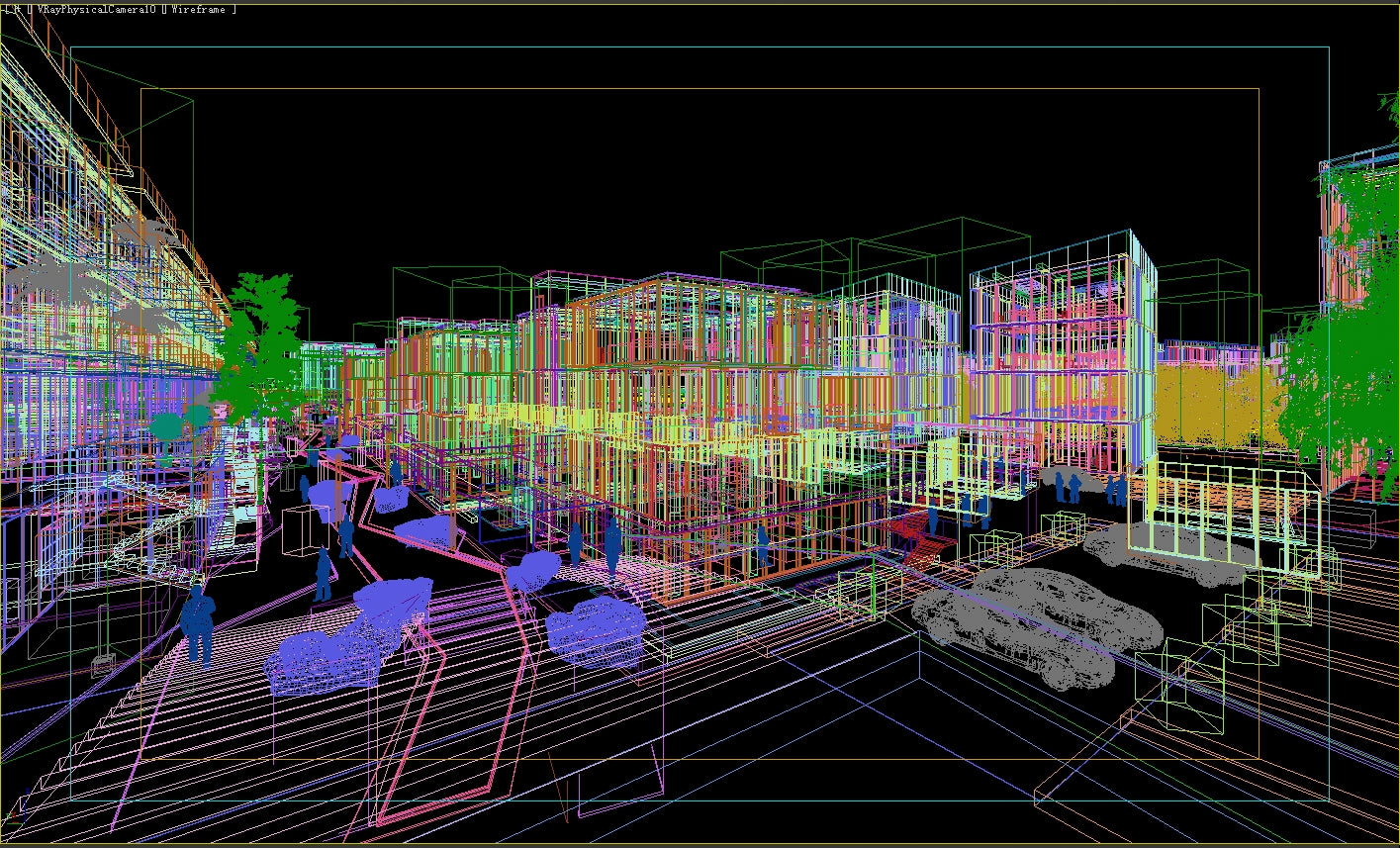
Task: Select the blue person figure at far left
Action: pyautogui.click(x=198, y=621)
